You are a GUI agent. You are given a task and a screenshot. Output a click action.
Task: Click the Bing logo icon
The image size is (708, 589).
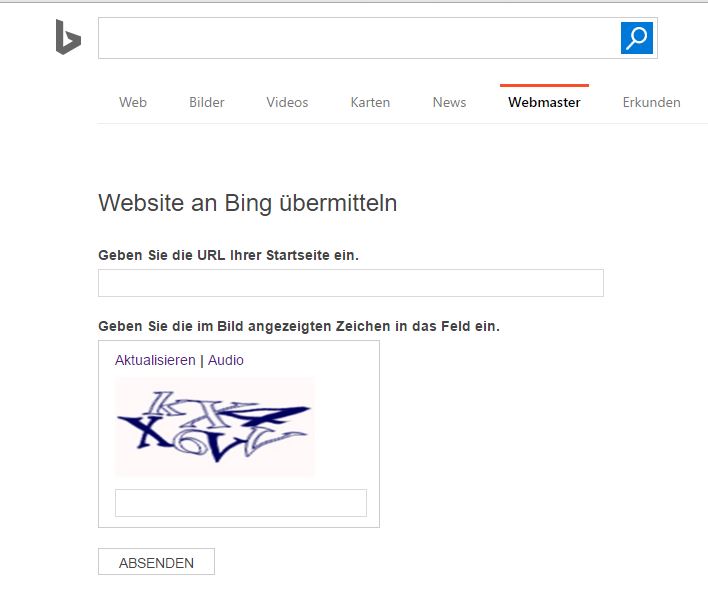point(68,37)
